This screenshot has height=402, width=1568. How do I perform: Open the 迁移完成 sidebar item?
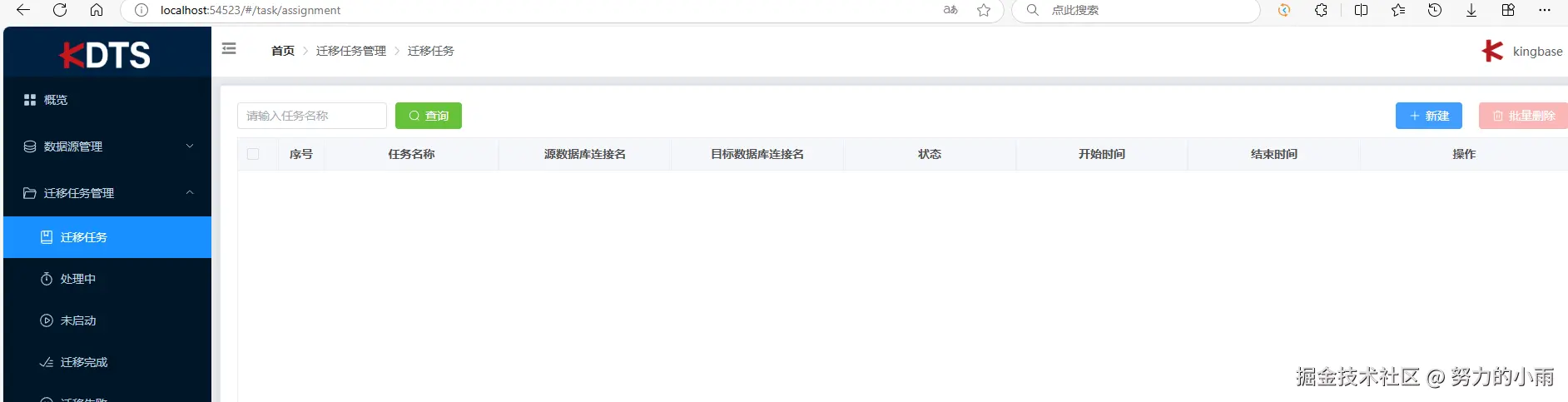pos(107,362)
